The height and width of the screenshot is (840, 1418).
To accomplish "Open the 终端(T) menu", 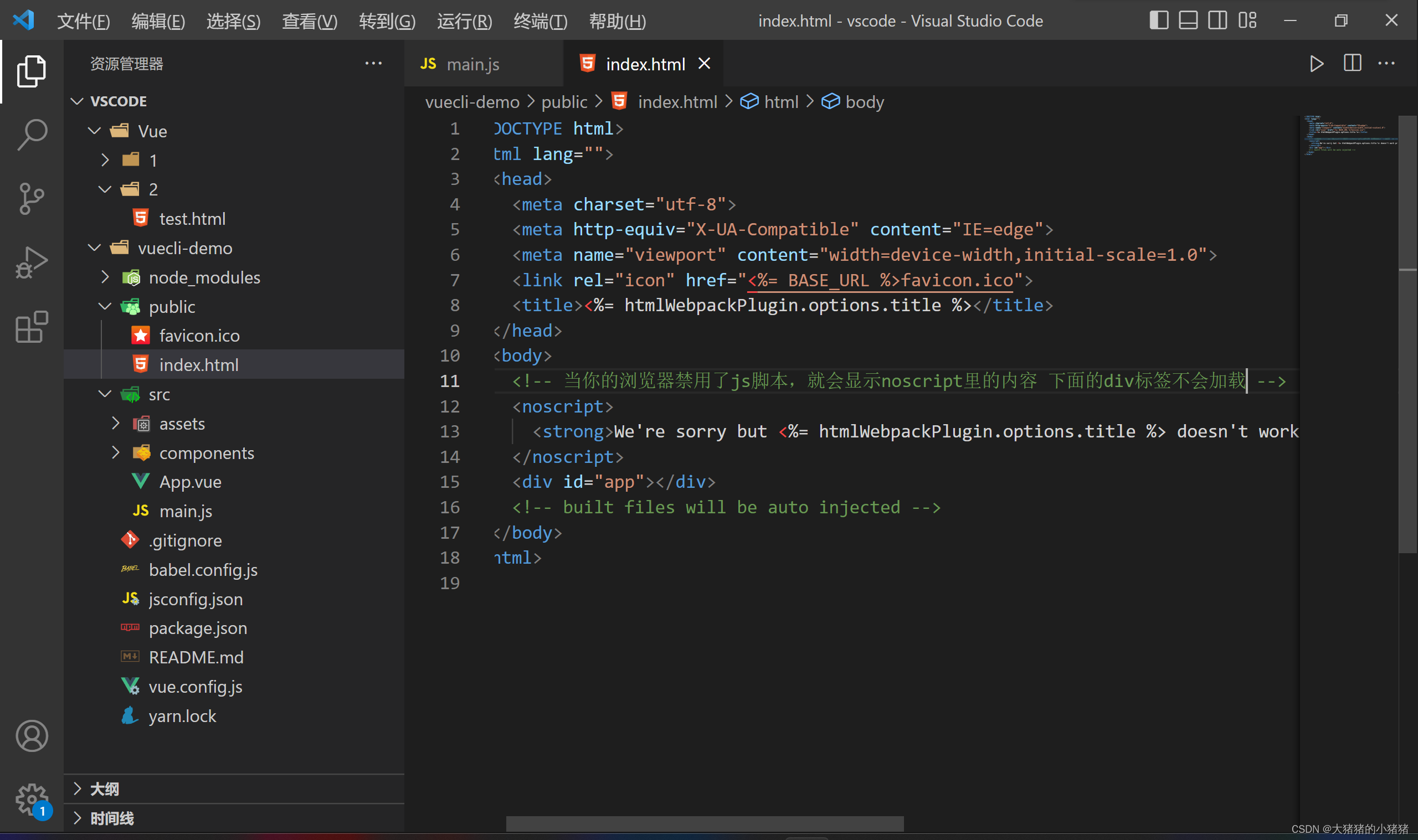I will 541,22.
